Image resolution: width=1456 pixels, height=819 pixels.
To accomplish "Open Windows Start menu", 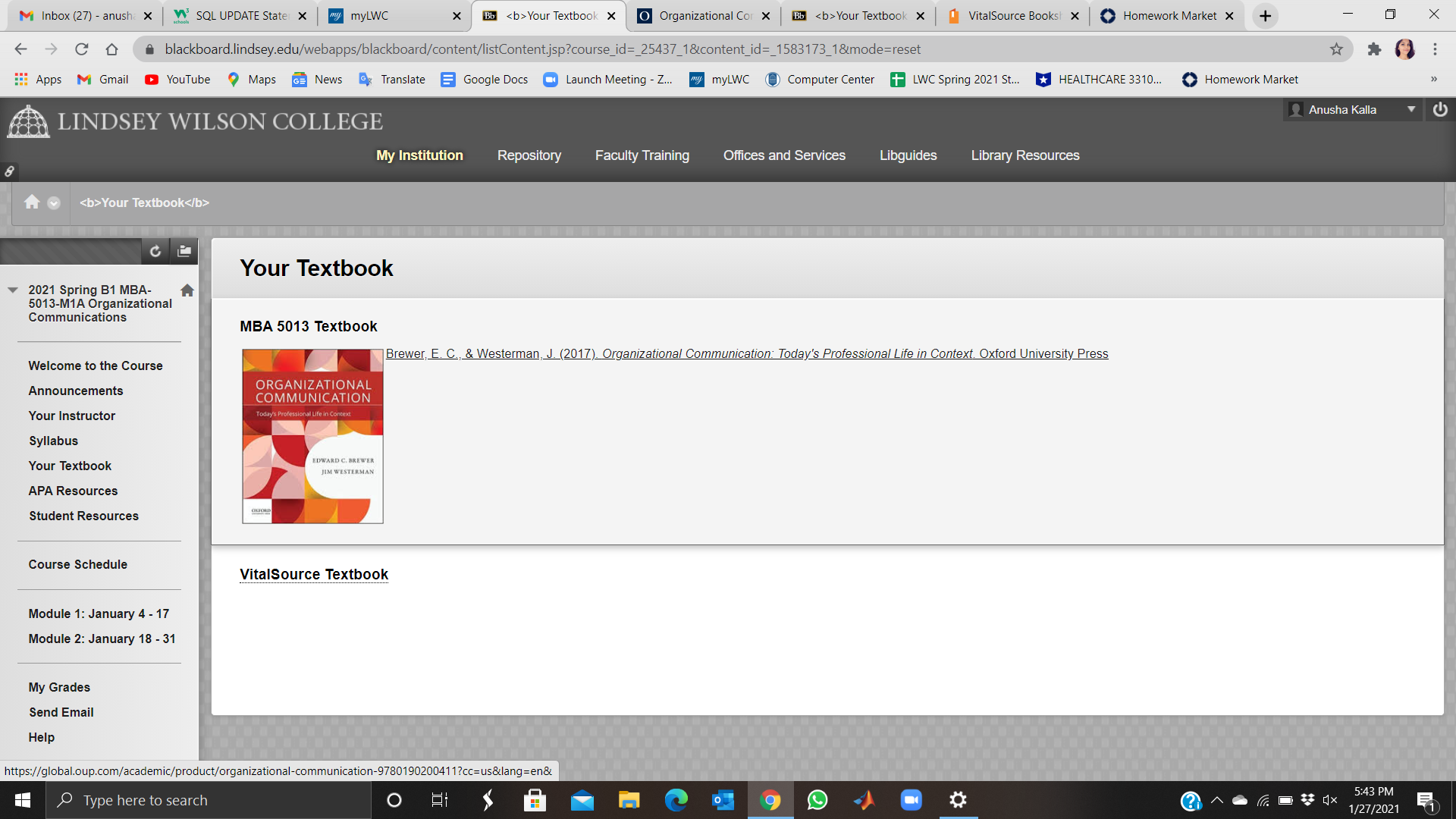I will 23,800.
